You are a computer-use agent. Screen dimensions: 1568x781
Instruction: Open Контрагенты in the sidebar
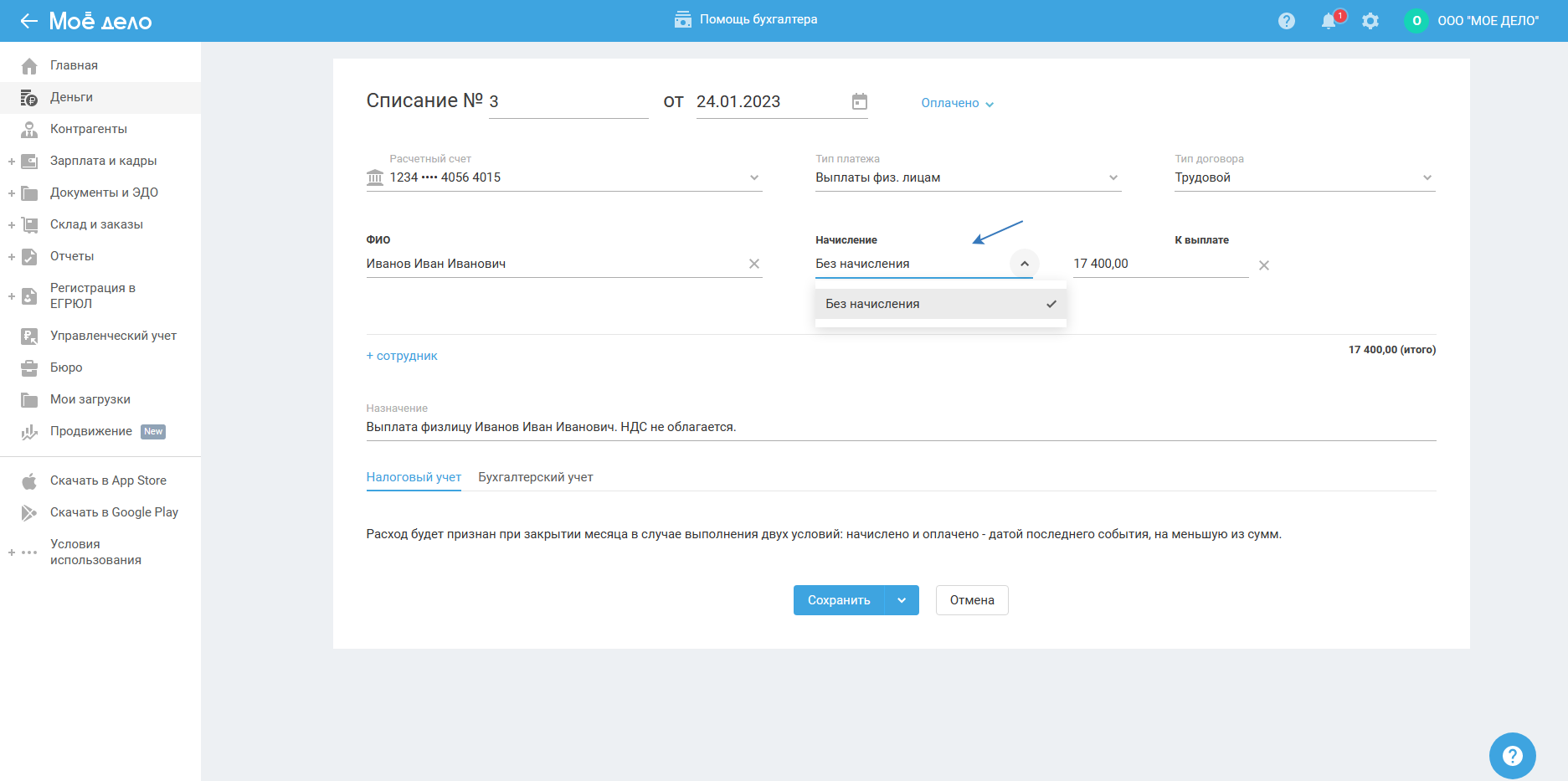[89, 129]
